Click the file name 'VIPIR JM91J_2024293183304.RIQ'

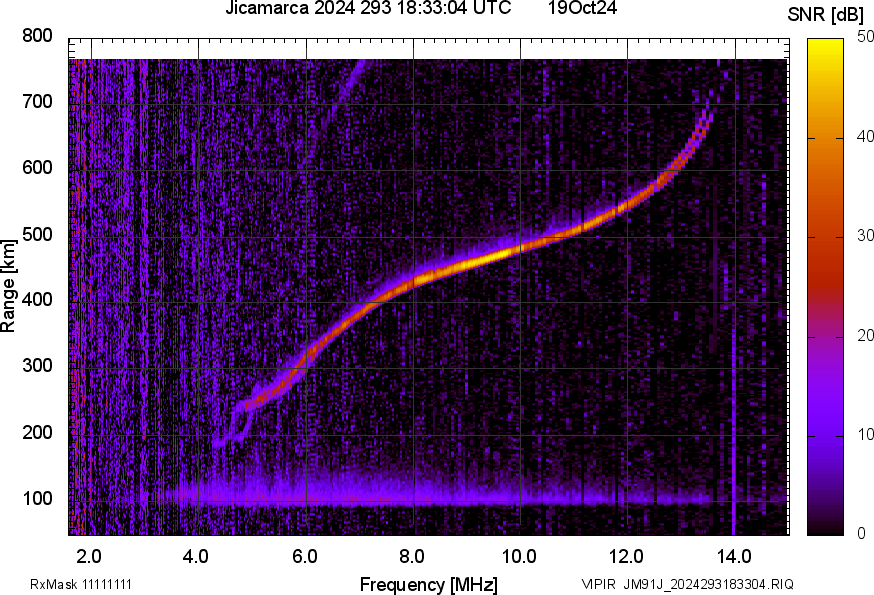pyautogui.click(x=688, y=584)
